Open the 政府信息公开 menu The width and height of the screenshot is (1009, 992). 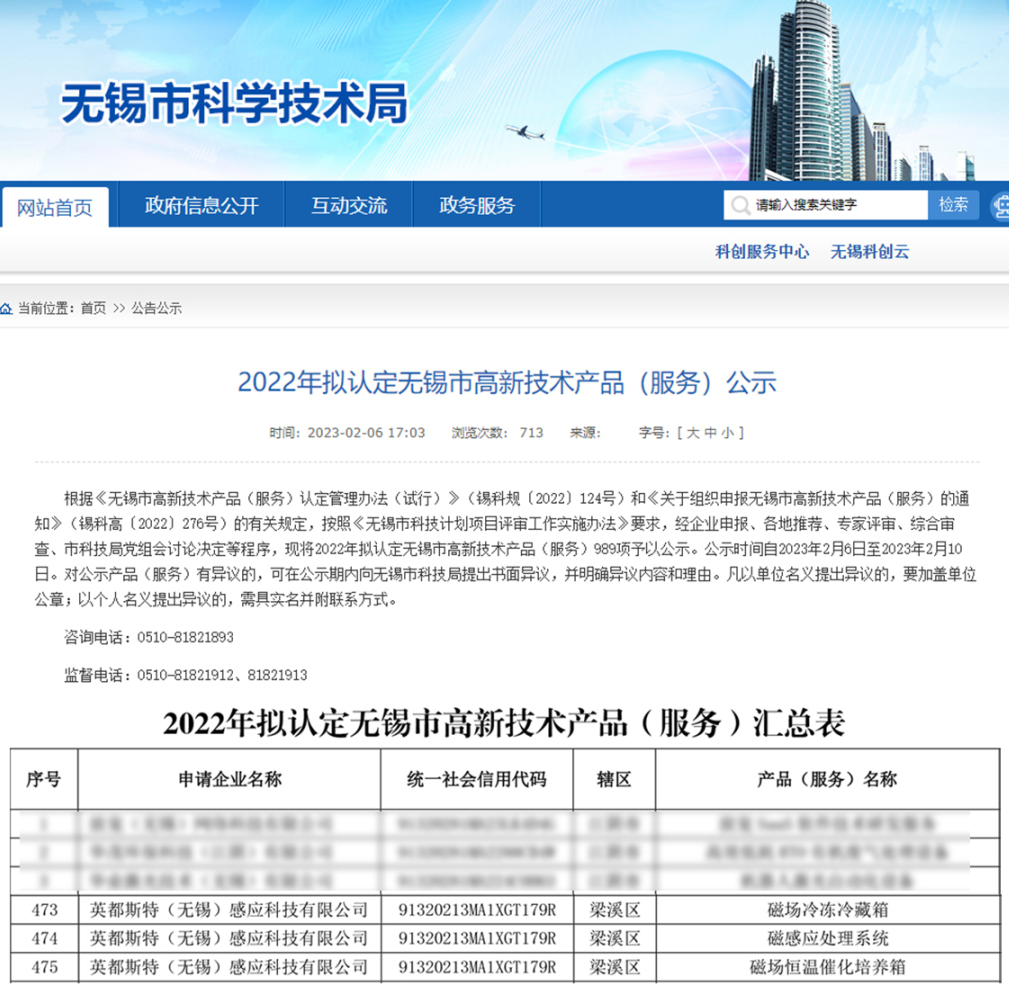click(200, 205)
